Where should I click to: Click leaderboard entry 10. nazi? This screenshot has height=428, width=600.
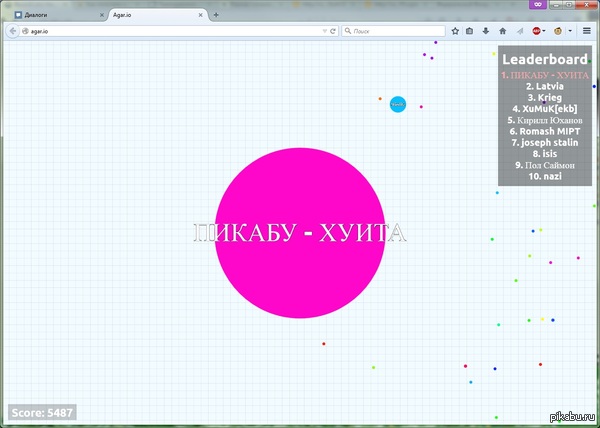click(x=545, y=176)
